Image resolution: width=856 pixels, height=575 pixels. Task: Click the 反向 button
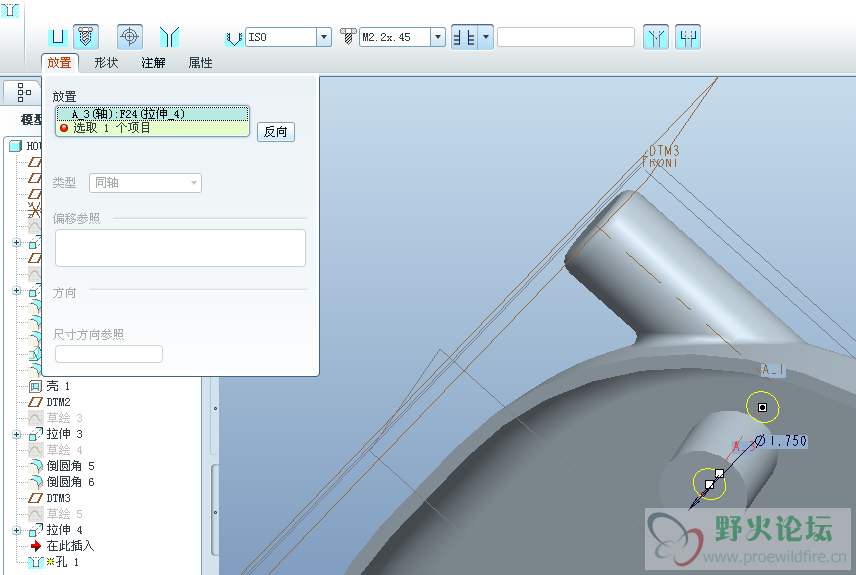[x=276, y=132]
